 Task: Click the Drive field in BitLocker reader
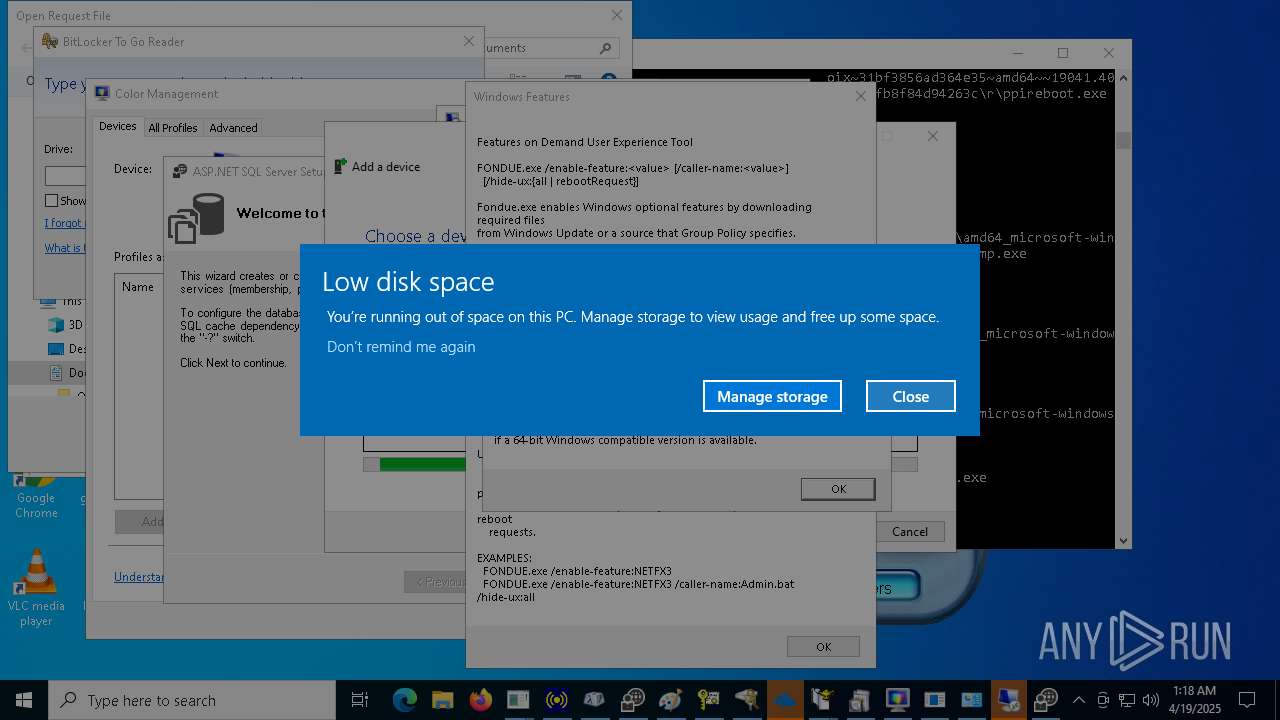[66, 176]
